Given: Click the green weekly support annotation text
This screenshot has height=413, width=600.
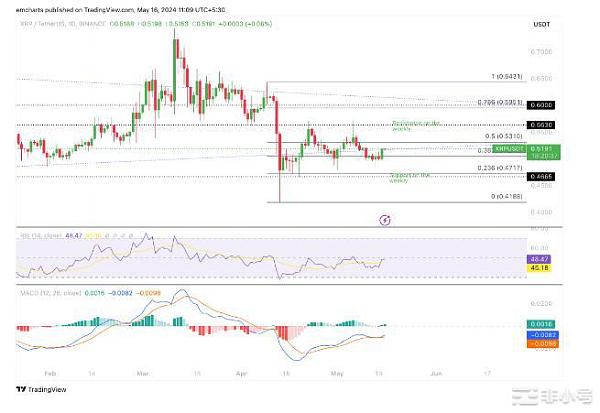Looking at the screenshot, I should tap(409, 178).
